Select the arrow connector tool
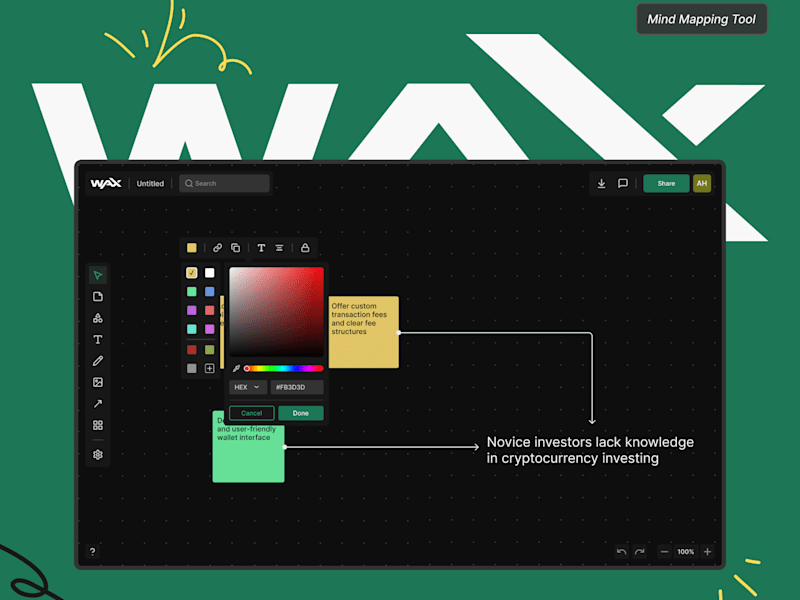 click(x=97, y=404)
